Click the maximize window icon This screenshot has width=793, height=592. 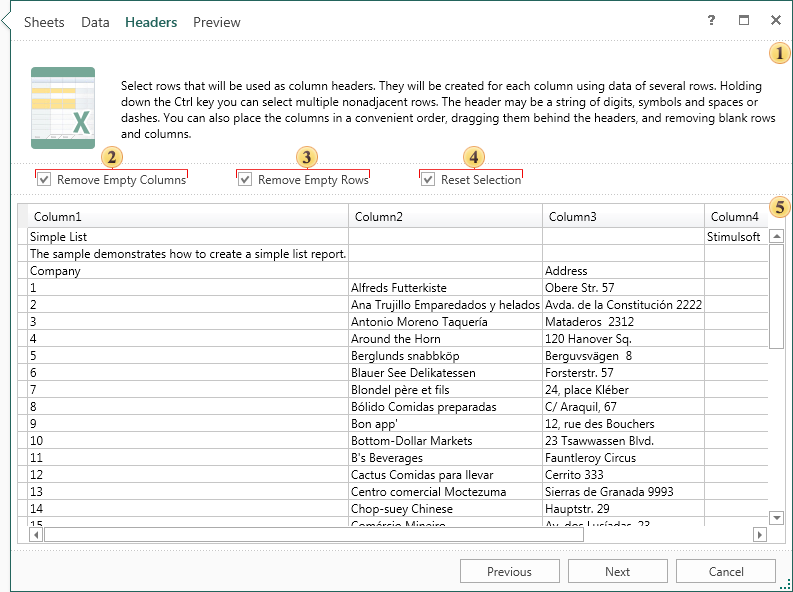tap(744, 20)
